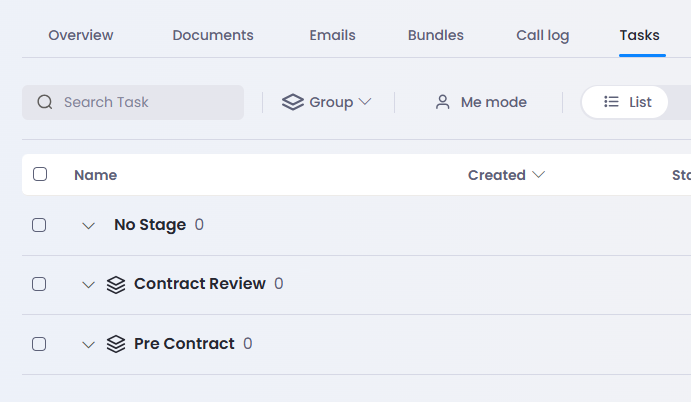Check the Contract Review row checkbox
Image resolution: width=691 pixels, height=402 pixels.
(x=39, y=284)
